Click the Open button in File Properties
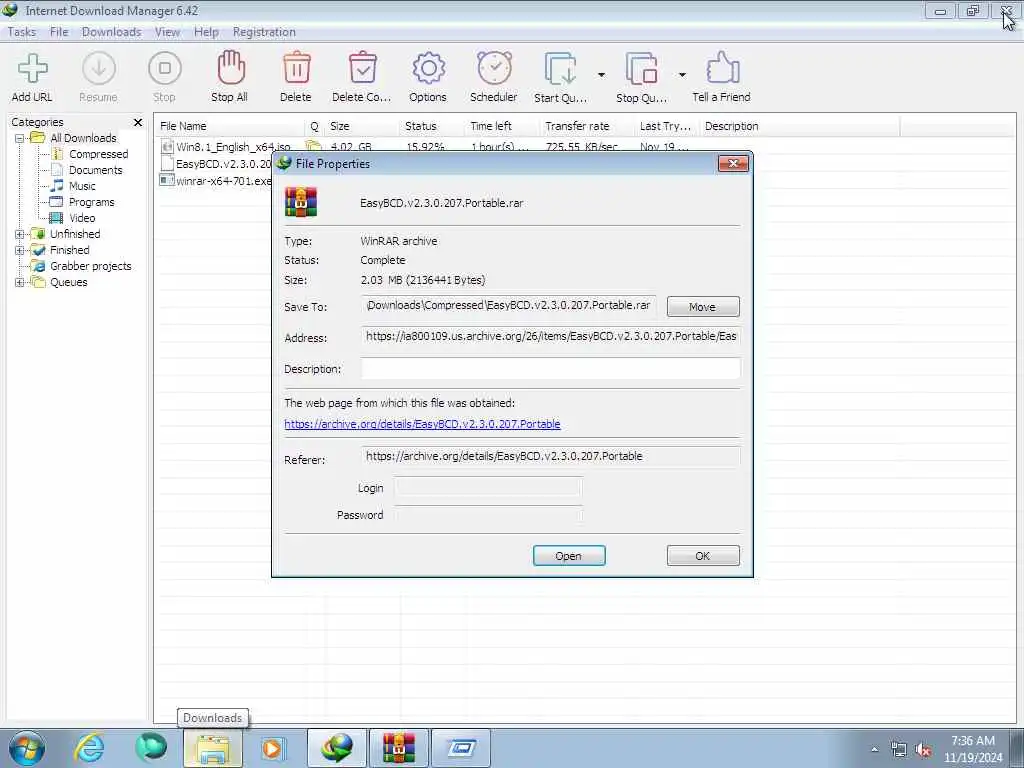The height and width of the screenshot is (768, 1024). coord(569,556)
